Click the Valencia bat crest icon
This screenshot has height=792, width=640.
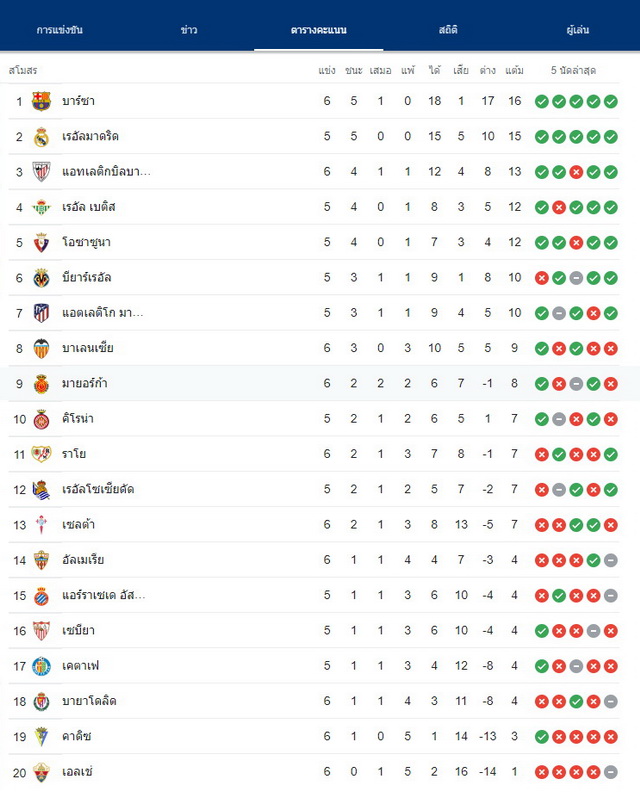[x=41, y=348]
